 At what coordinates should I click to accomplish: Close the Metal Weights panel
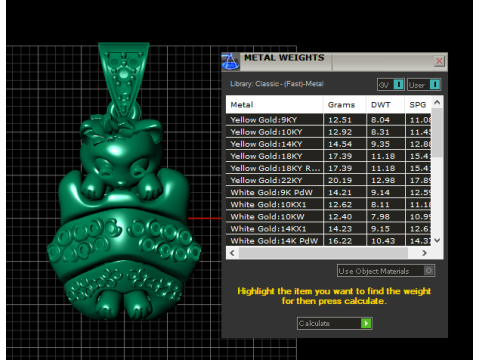439,61
